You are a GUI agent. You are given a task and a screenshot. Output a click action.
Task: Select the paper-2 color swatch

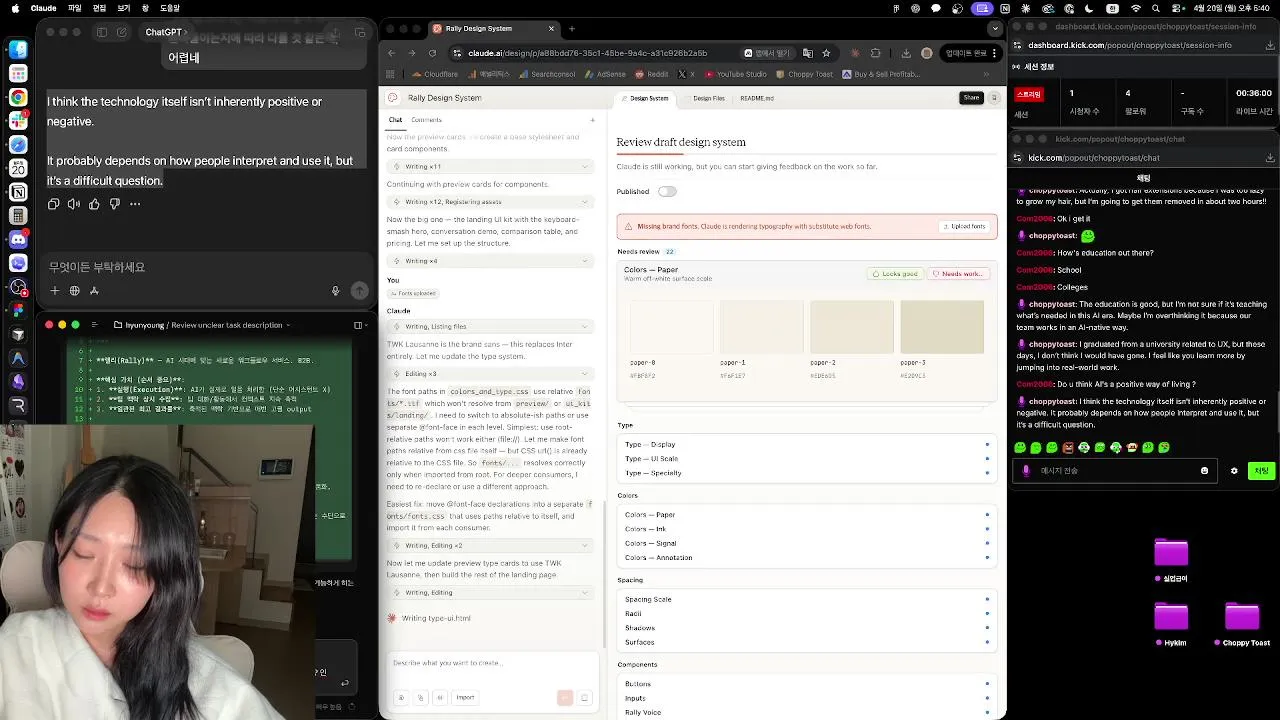851,327
